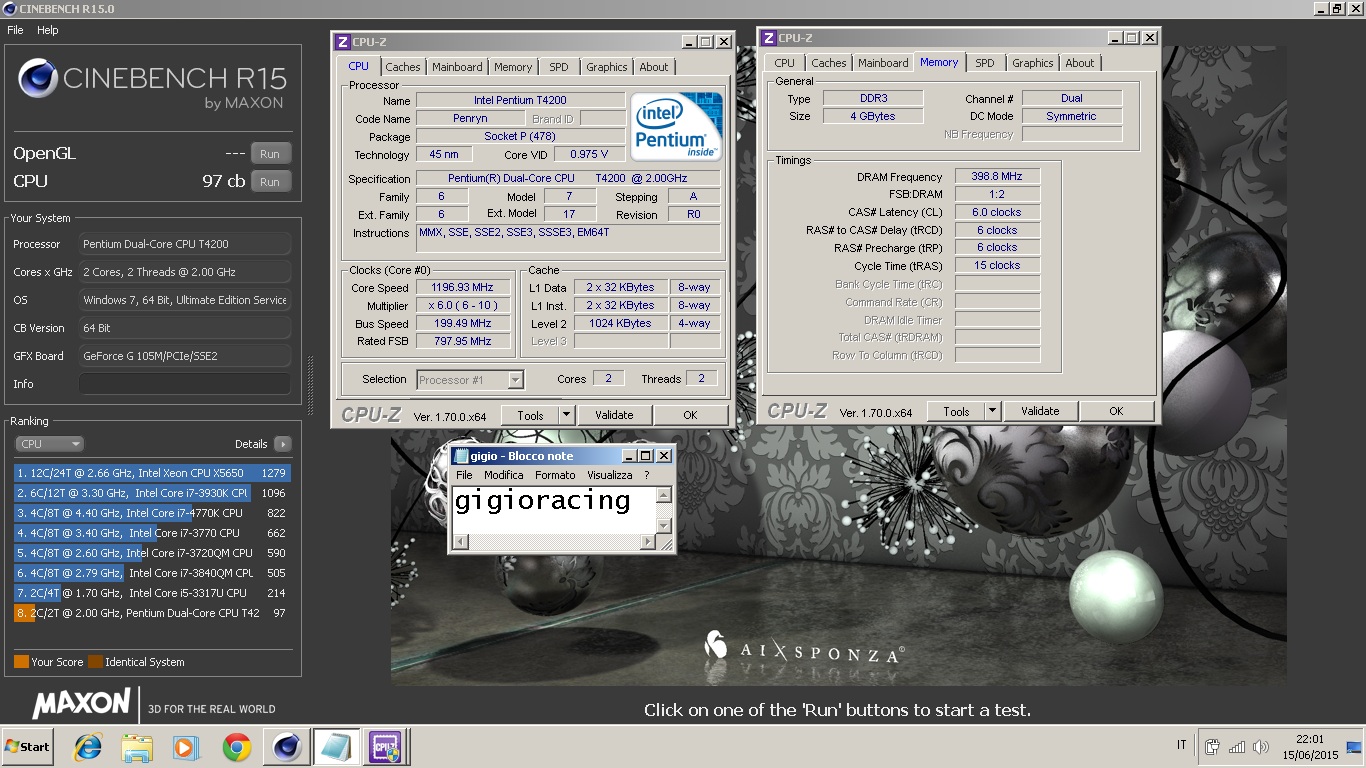Select the Core i7-3840QM ranking row

coord(152,573)
